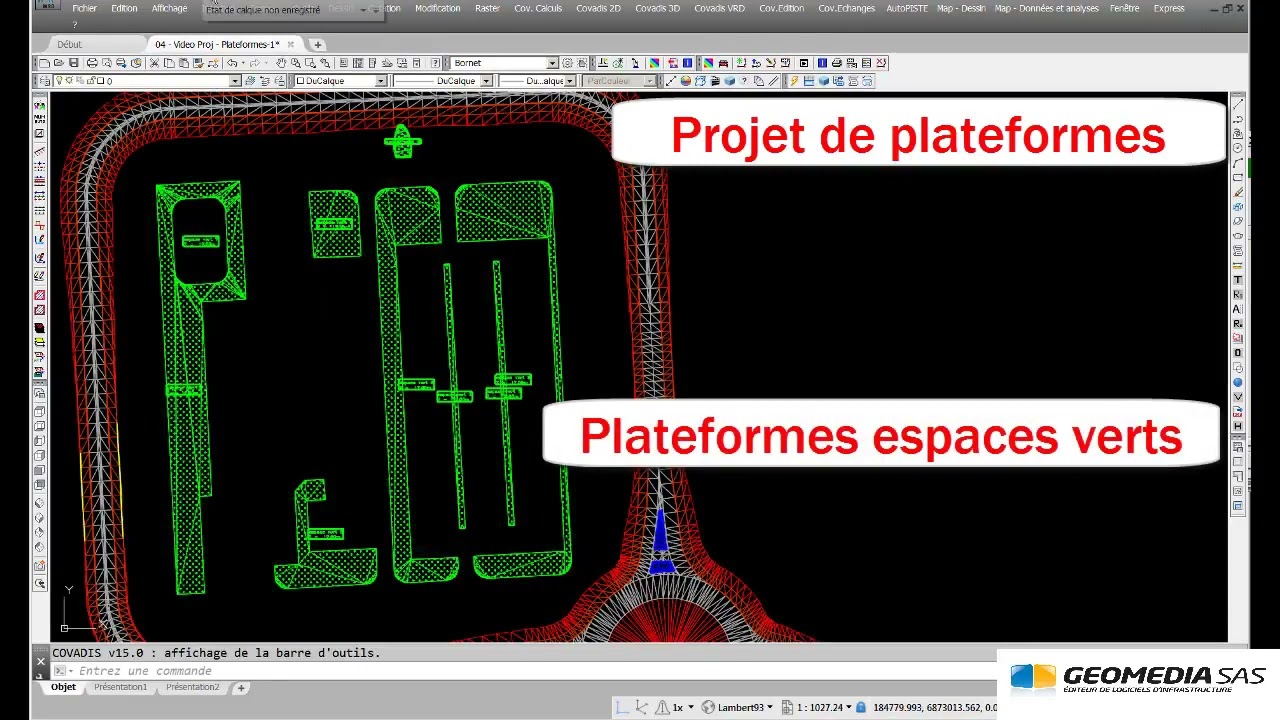Click the lock icon beside coordinates
The height and width of the screenshot is (720, 1280).
pos(861,707)
